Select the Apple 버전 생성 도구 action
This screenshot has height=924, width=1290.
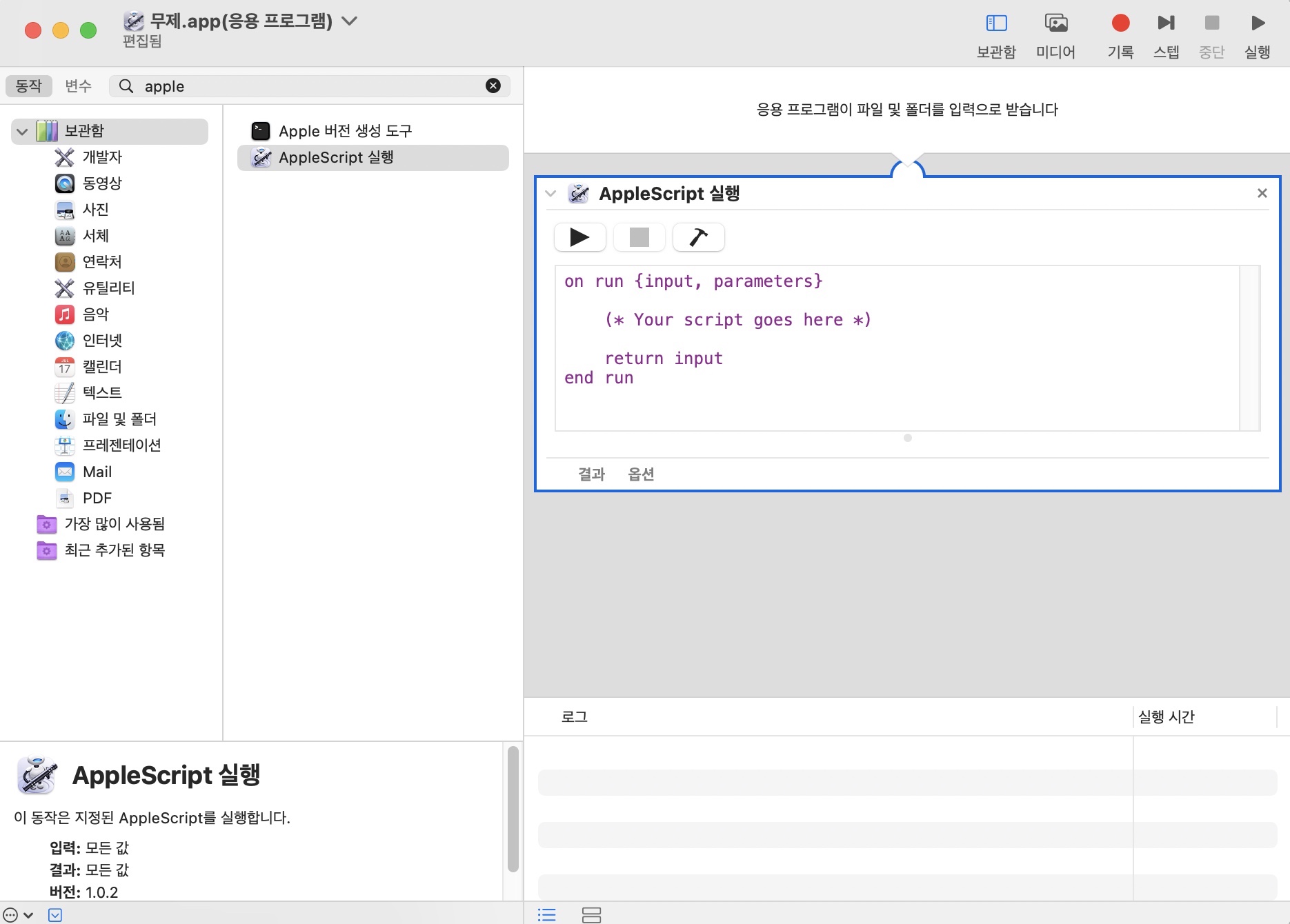pyautogui.click(x=373, y=131)
